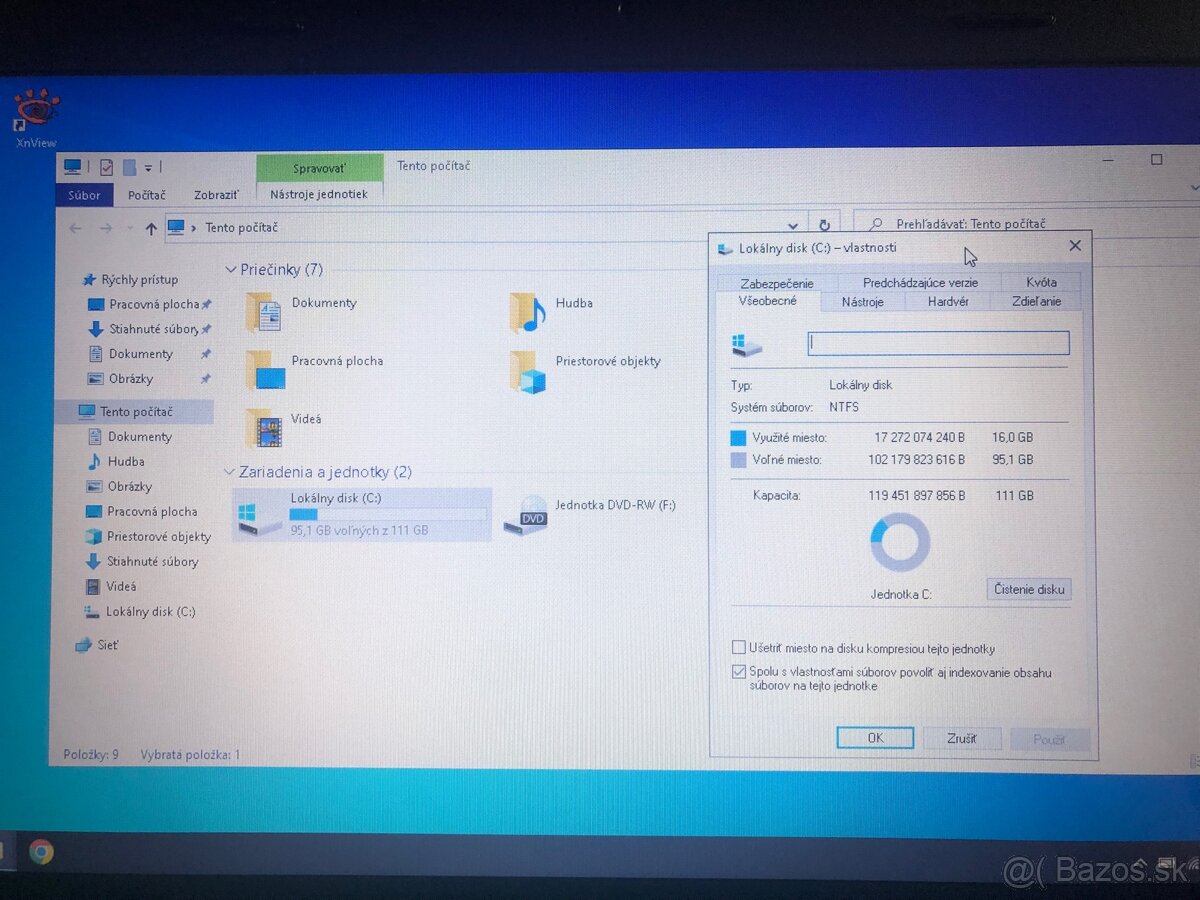Click the C: drive capacity pie chart
The width and height of the screenshot is (1200, 900).
(899, 540)
